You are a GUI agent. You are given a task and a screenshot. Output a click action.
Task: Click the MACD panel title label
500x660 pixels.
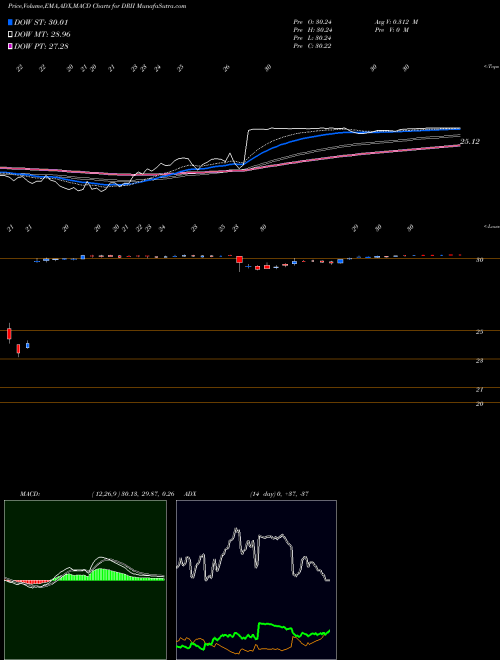coord(29,494)
